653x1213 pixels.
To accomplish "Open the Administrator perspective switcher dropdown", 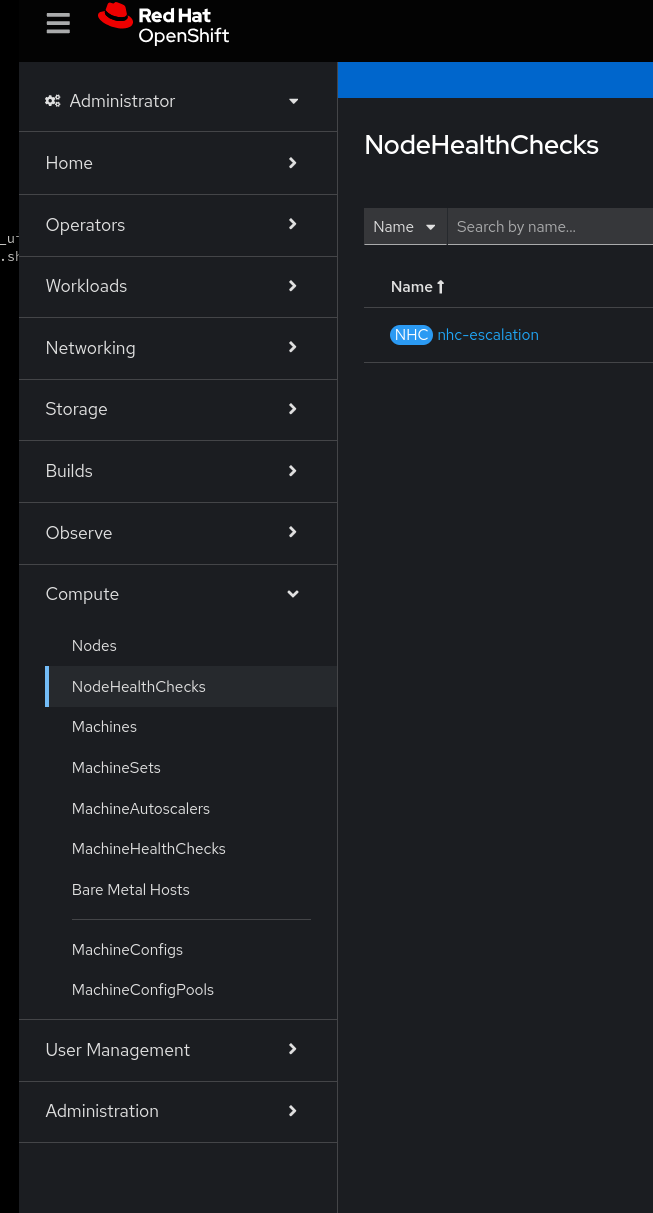I will (x=293, y=101).
